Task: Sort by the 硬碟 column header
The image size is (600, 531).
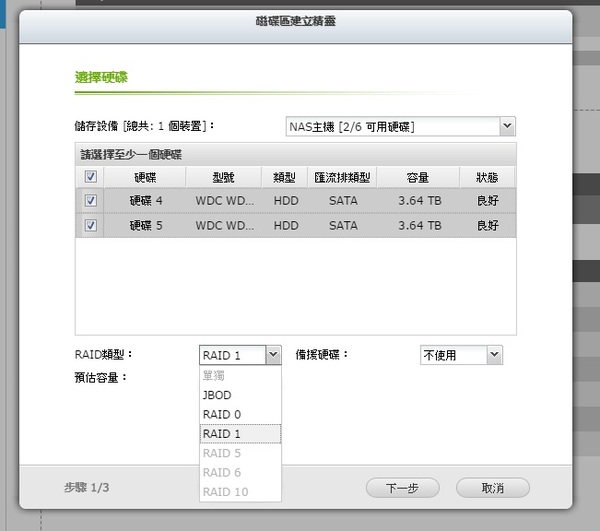Action: [145, 177]
